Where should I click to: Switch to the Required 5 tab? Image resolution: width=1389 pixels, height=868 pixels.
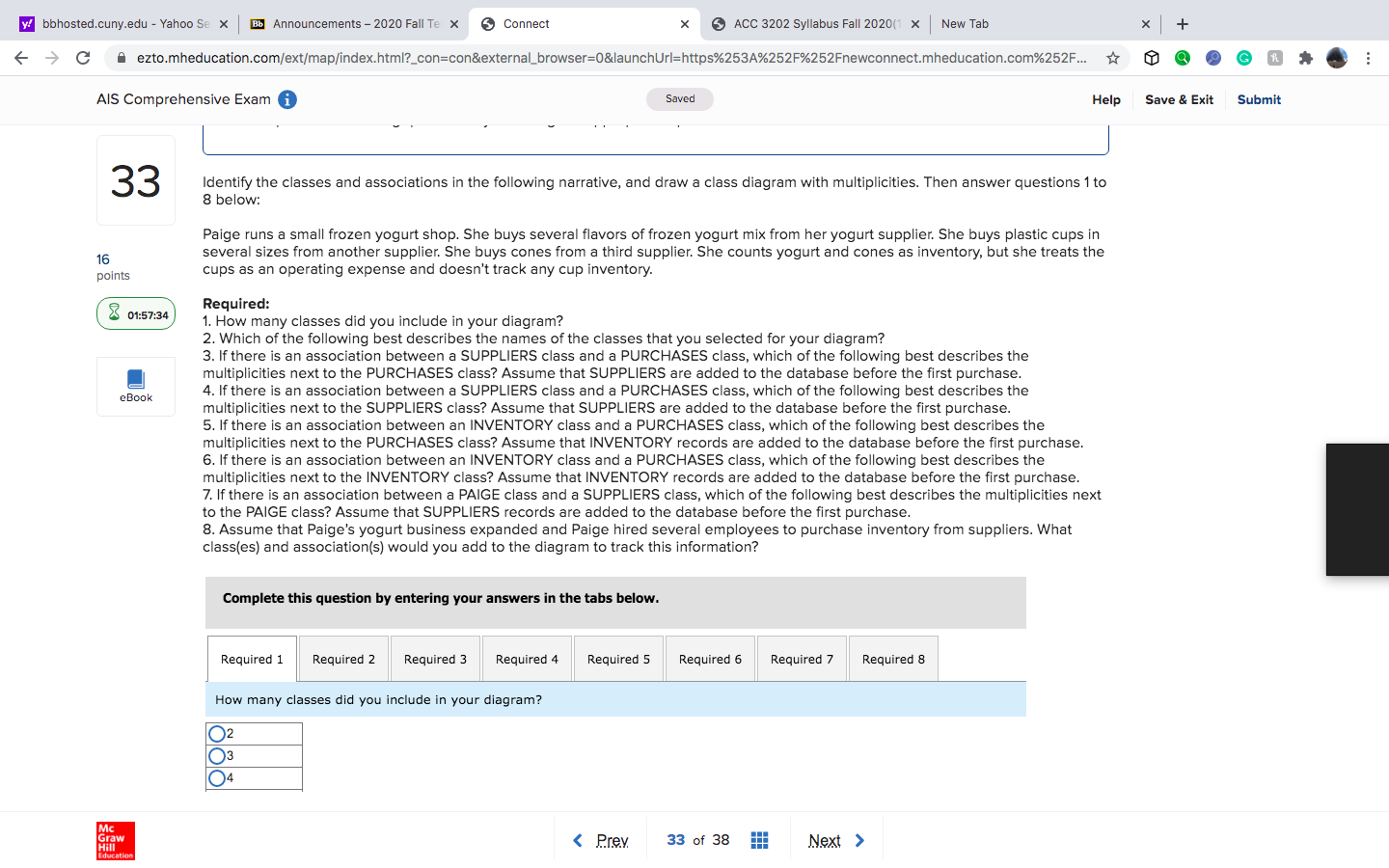[618, 658]
